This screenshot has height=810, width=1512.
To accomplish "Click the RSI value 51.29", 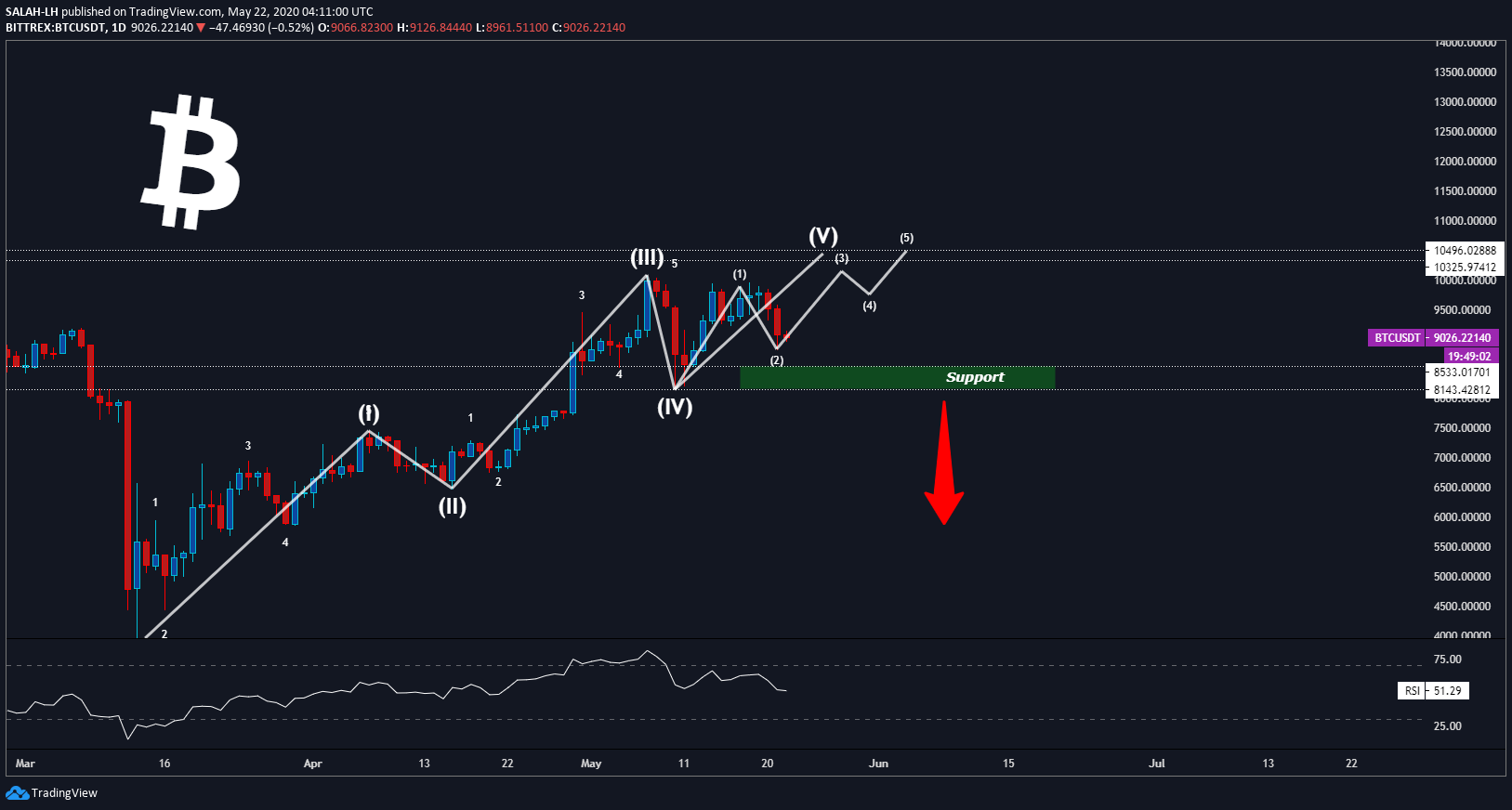I will pyautogui.click(x=1448, y=691).
